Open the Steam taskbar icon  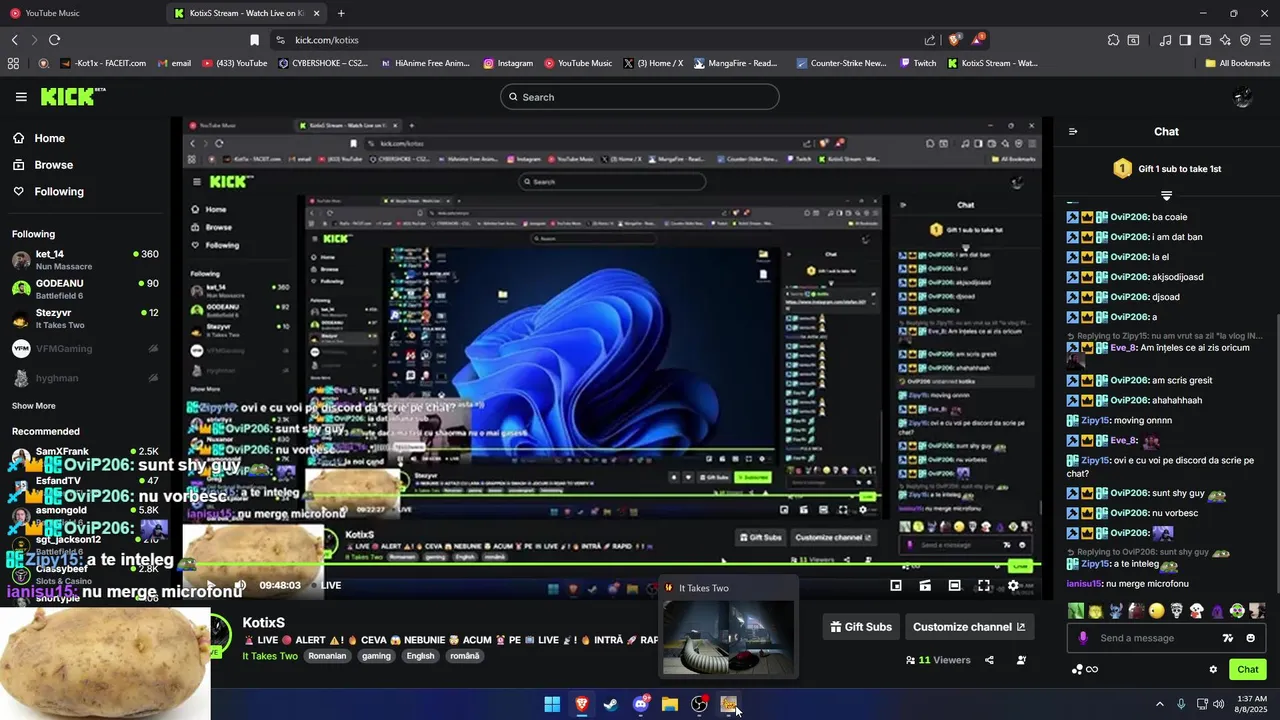click(x=611, y=704)
